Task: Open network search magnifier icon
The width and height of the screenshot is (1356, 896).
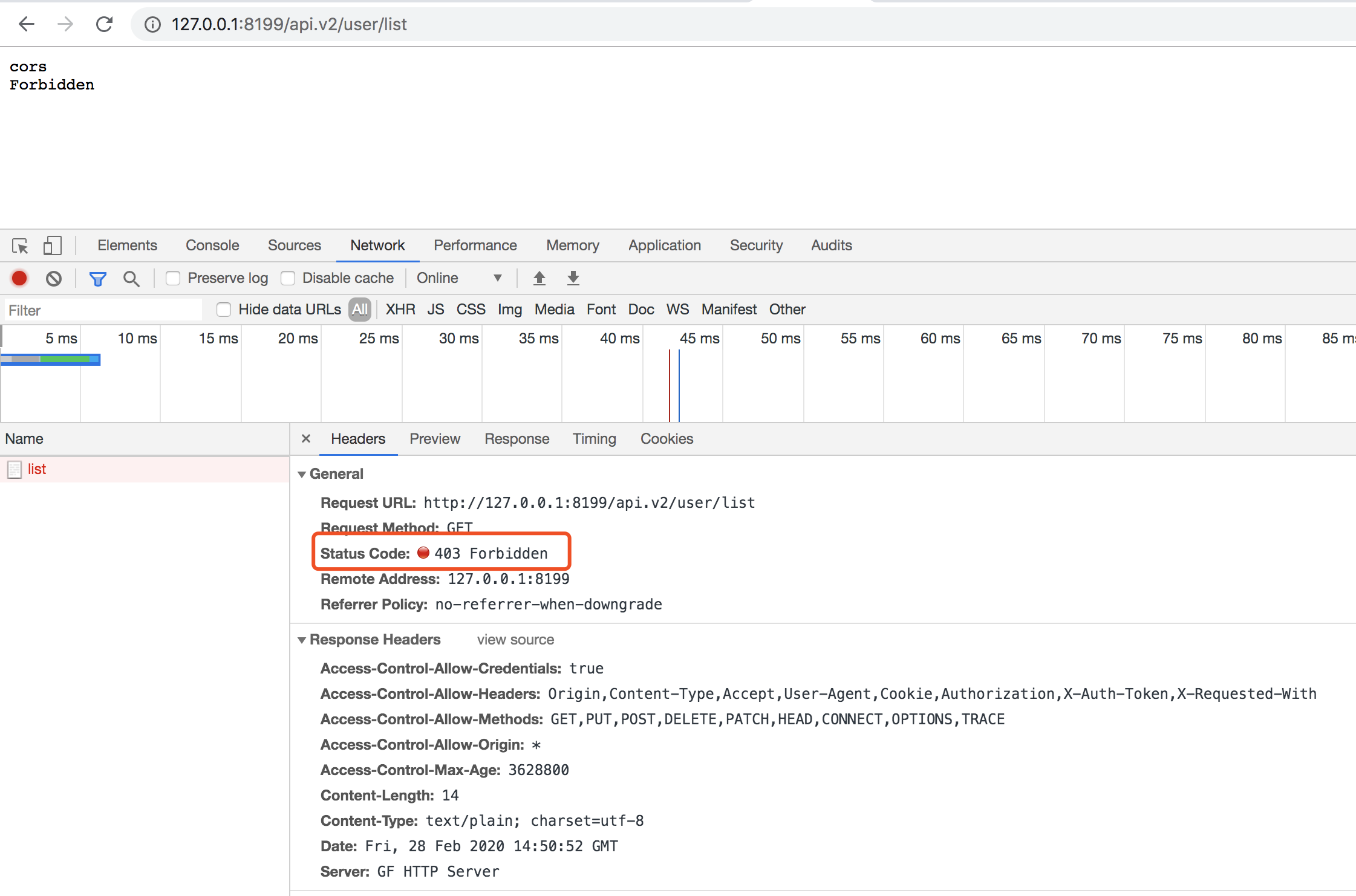Action: (x=131, y=278)
